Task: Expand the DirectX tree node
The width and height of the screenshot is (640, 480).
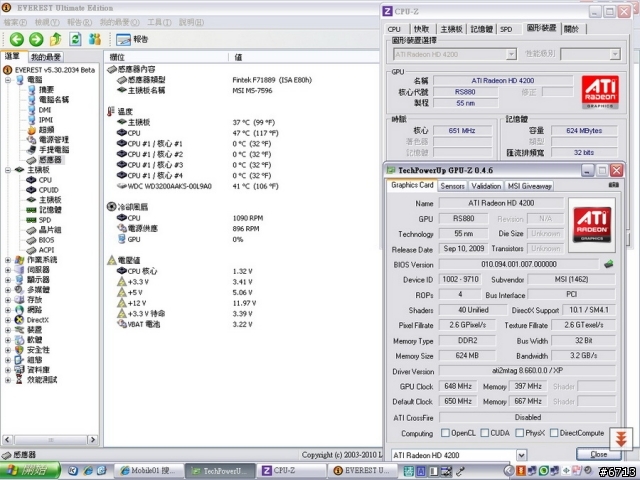Action: pos(8,320)
